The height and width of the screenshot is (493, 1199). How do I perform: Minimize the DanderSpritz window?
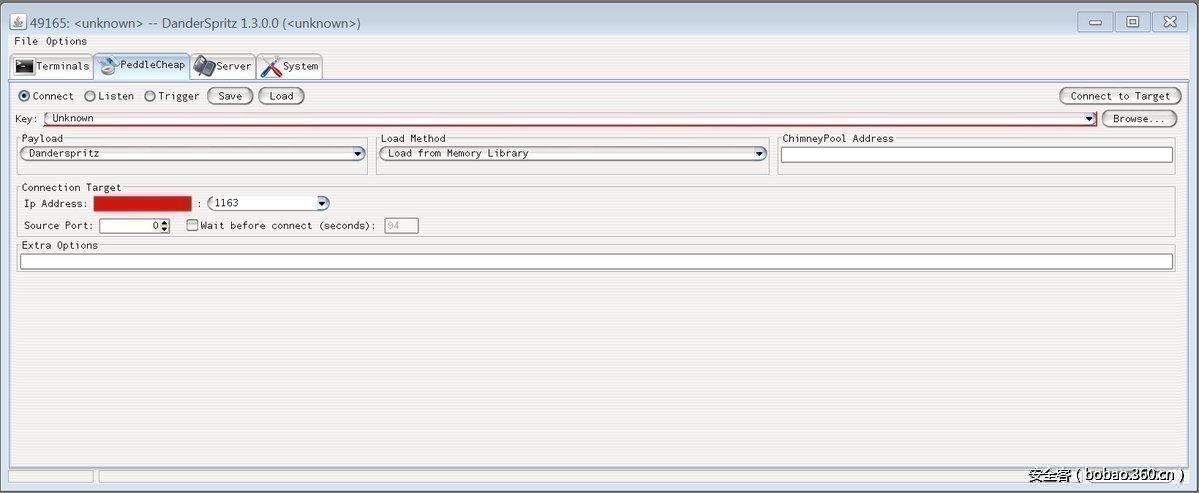1095,22
